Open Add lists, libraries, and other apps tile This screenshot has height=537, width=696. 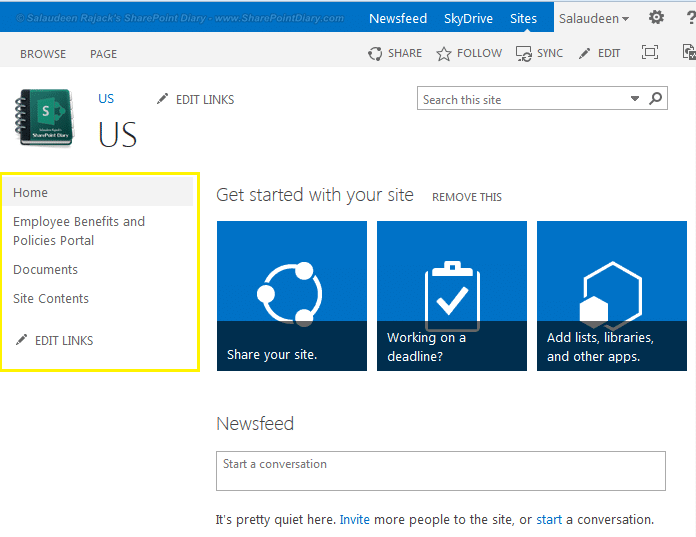(x=612, y=296)
